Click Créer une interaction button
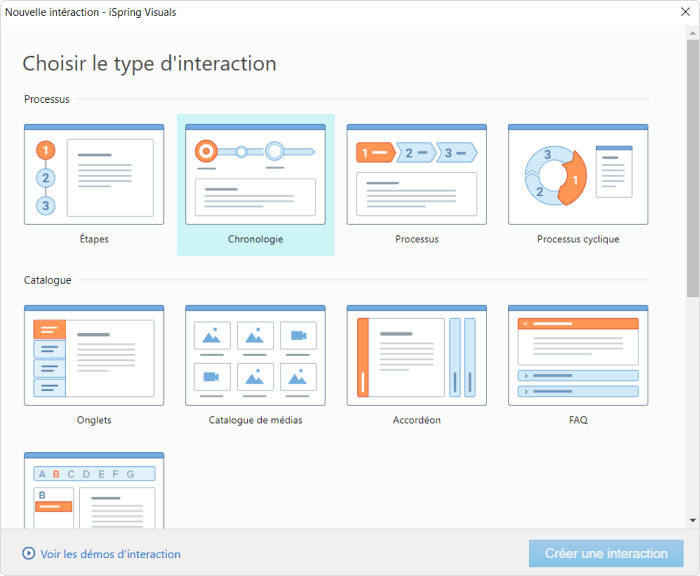Viewport: 700px width, 576px height. point(606,554)
